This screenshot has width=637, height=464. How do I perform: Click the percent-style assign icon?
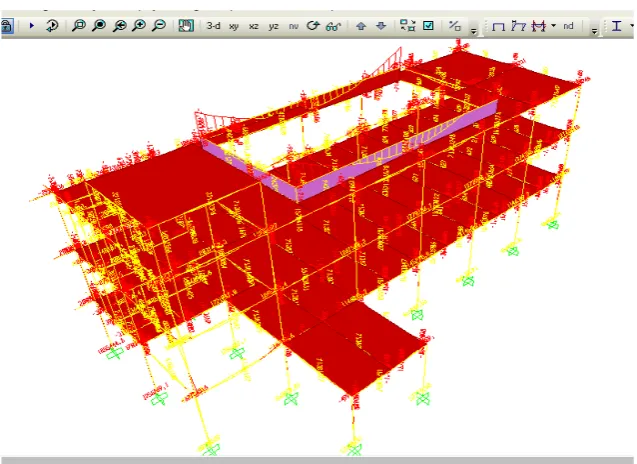[x=455, y=26]
